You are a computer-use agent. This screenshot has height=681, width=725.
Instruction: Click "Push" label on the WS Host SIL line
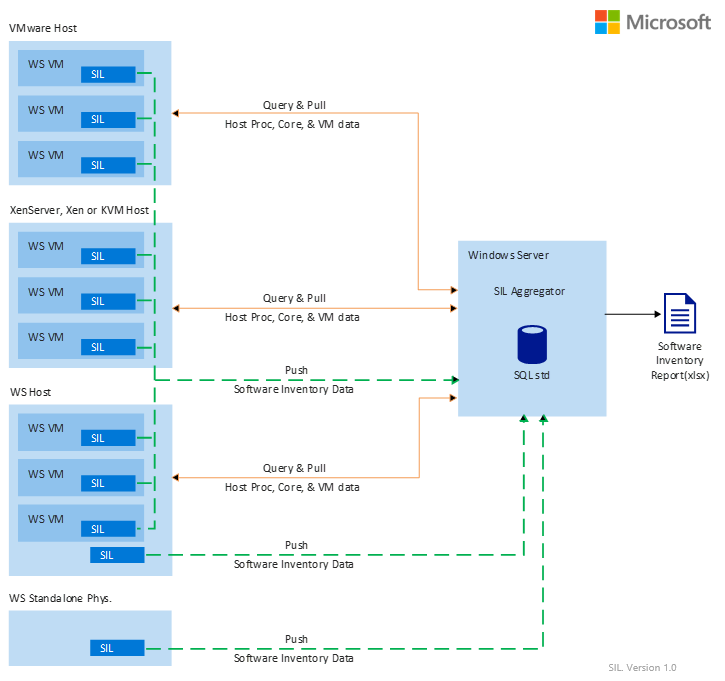click(296, 545)
